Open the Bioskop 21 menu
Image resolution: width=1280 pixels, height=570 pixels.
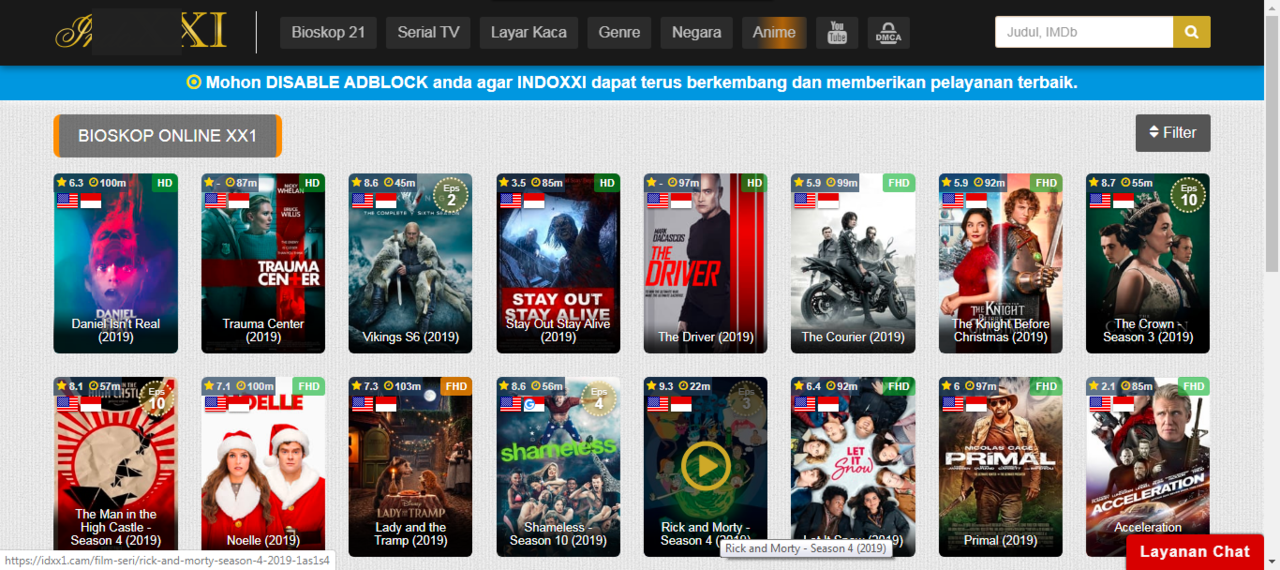pyautogui.click(x=328, y=32)
